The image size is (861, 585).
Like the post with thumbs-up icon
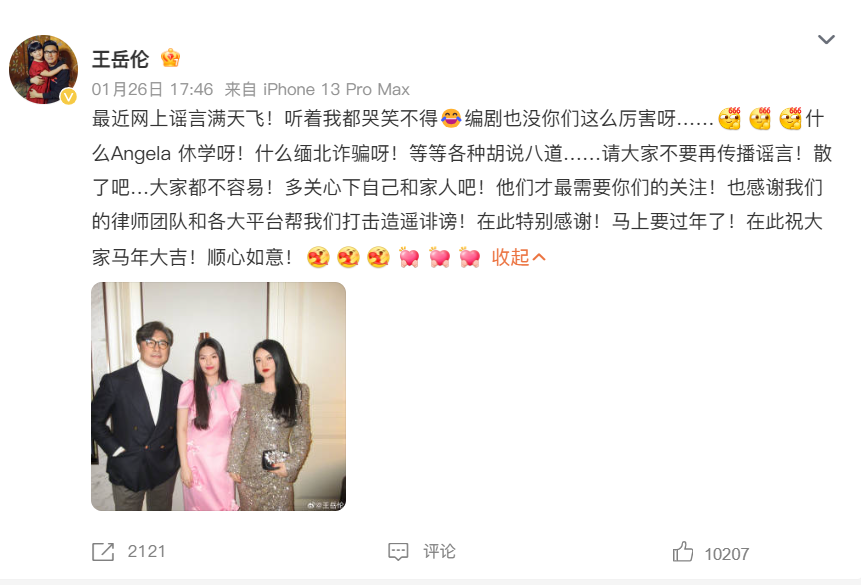click(683, 551)
